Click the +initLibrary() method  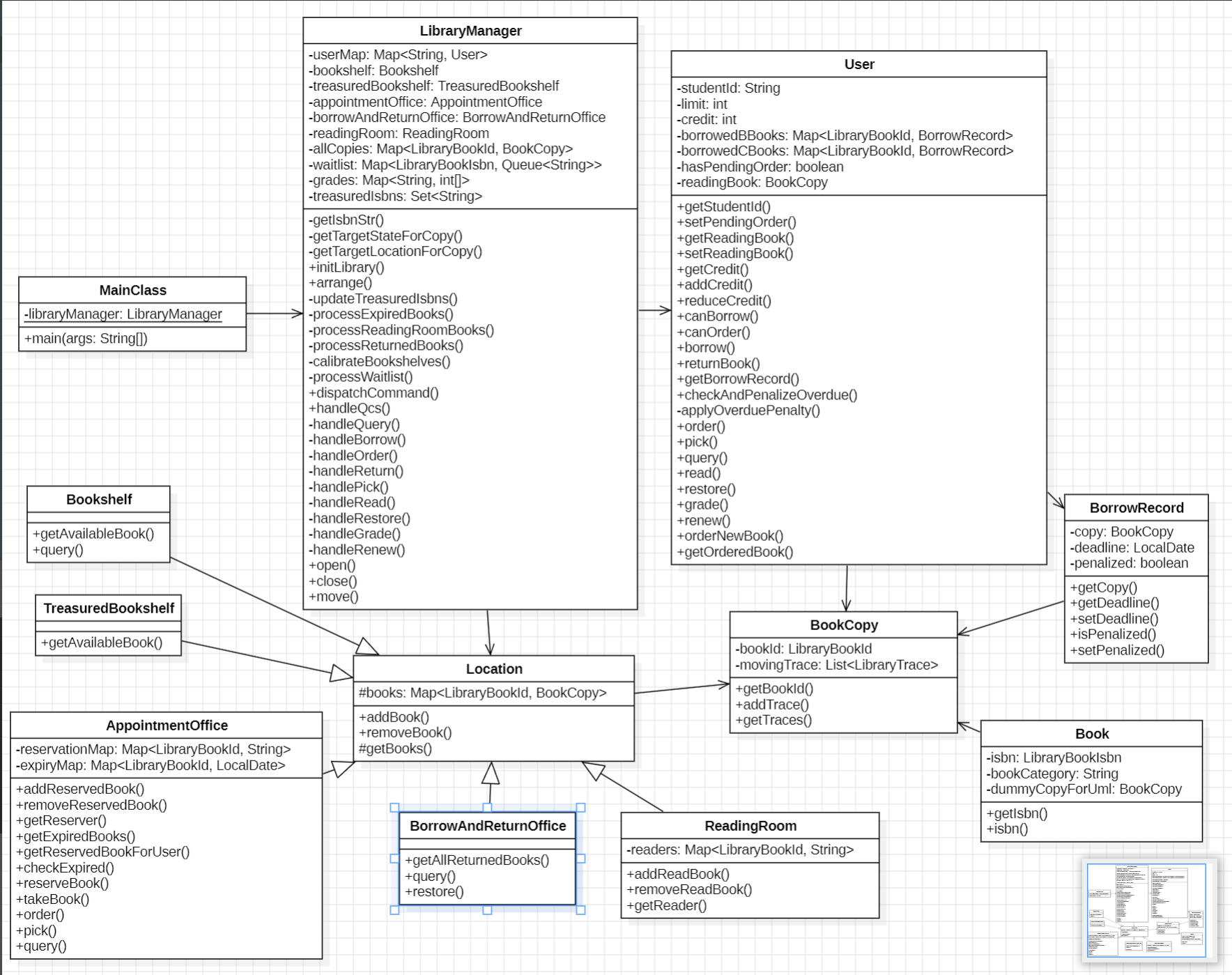pos(346,267)
